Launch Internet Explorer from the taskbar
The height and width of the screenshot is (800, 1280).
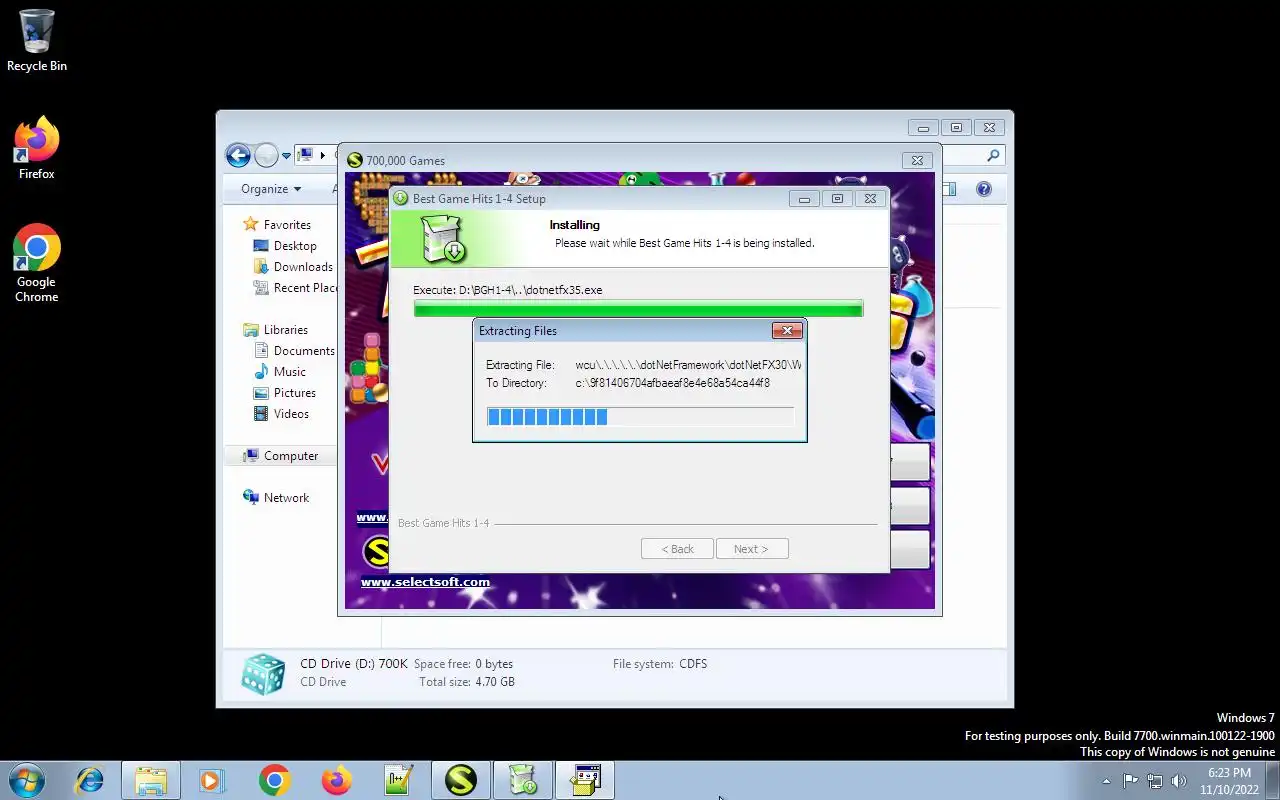click(90, 780)
